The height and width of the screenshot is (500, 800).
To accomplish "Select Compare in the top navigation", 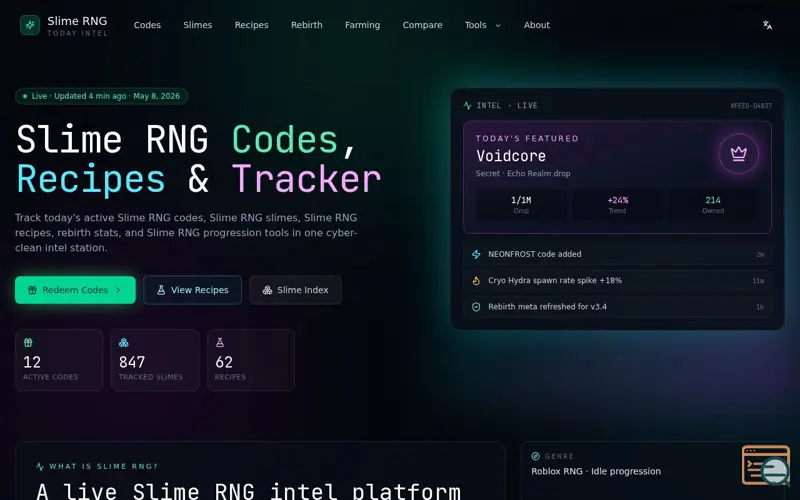I will pyautogui.click(x=422, y=25).
